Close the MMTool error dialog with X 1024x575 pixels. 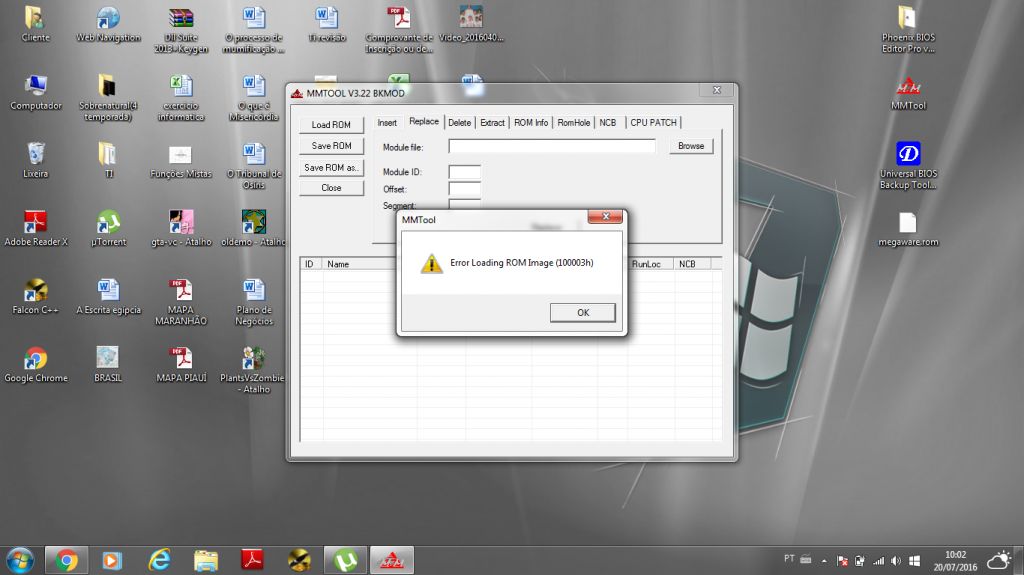606,217
